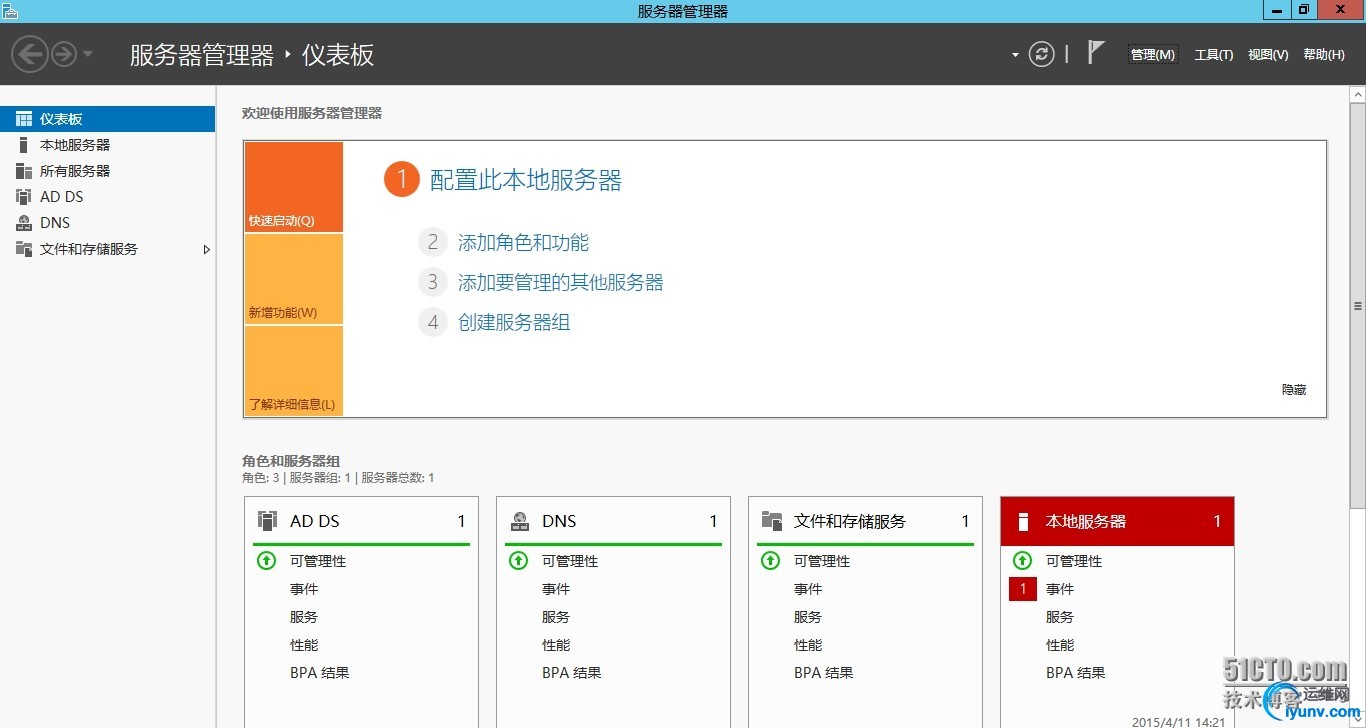Open 性能 in the 文件和存储服务 tile
Viewport: 1366px width, 728px height.
click(x=808, y=645)
